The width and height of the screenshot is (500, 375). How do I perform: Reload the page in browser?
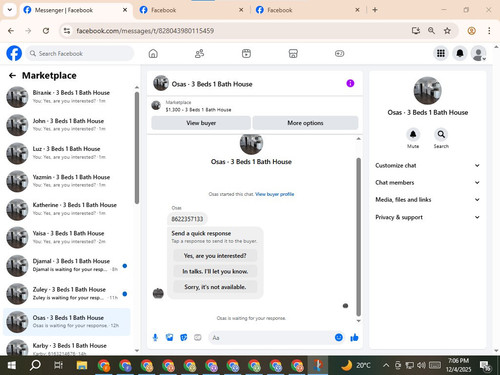coord(46,31)
